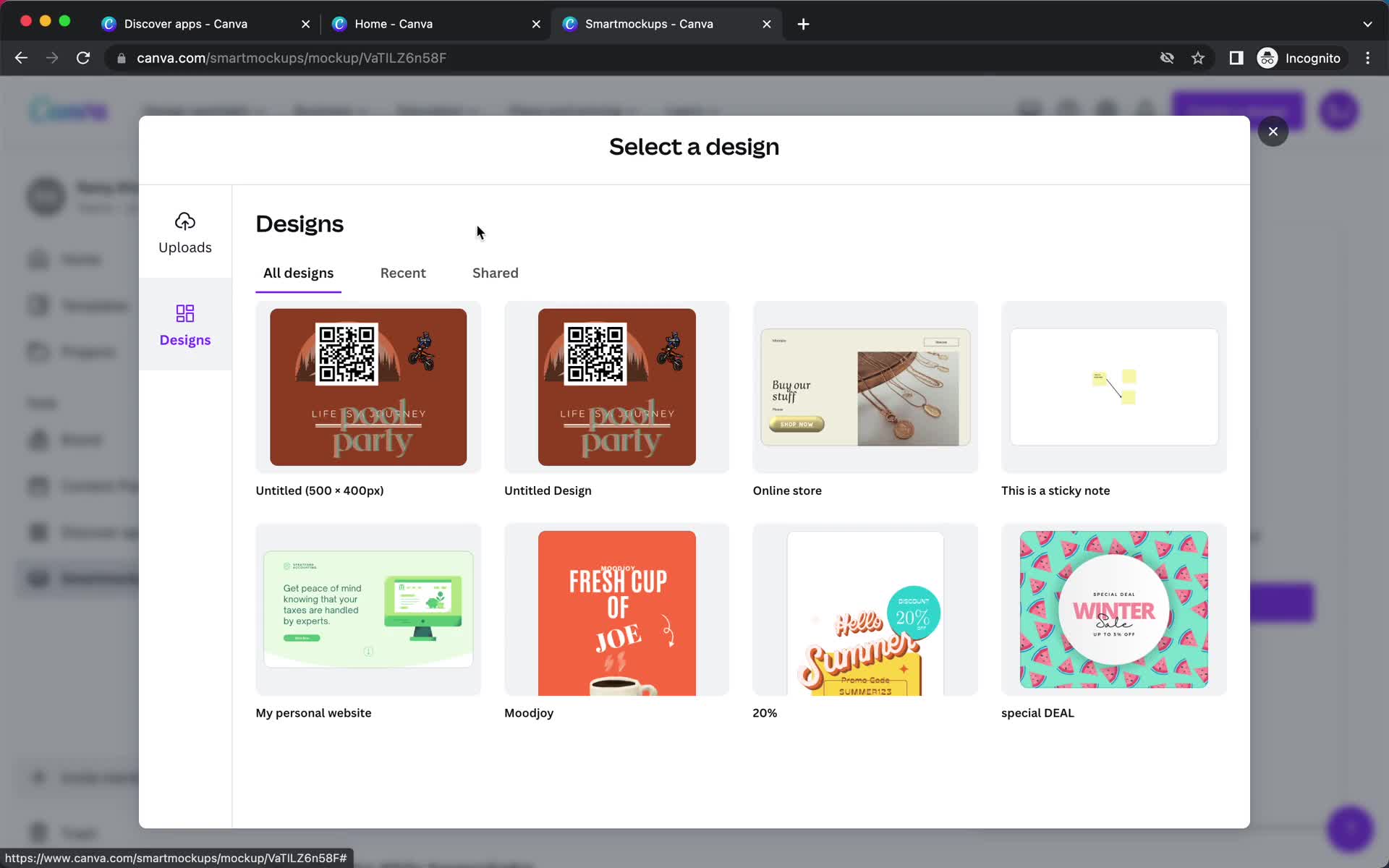
Task: Open the special DEAL design
Action: point(1113,609)
